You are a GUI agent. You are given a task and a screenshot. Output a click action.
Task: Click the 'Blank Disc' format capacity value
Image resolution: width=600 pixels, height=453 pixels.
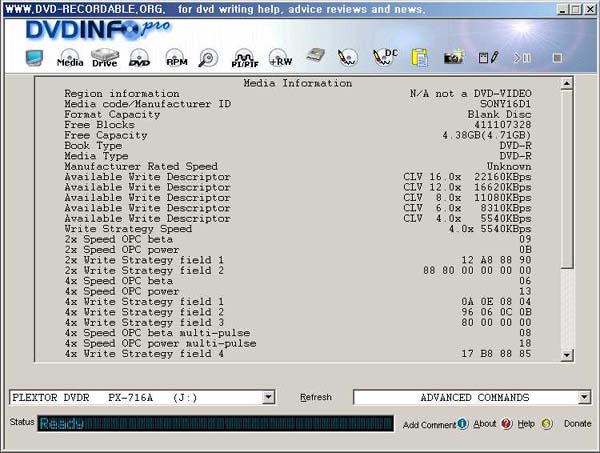click(499, 114)
